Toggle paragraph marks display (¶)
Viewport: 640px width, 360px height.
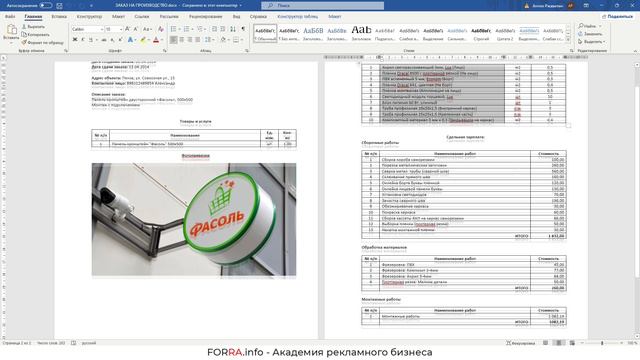[x=243, y=29]
